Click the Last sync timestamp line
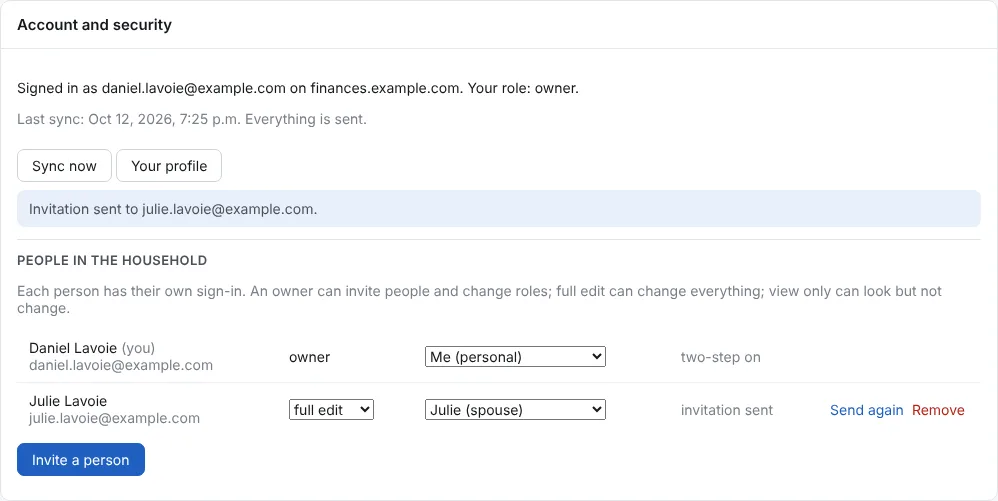998x501 pixels. (192, 119)
